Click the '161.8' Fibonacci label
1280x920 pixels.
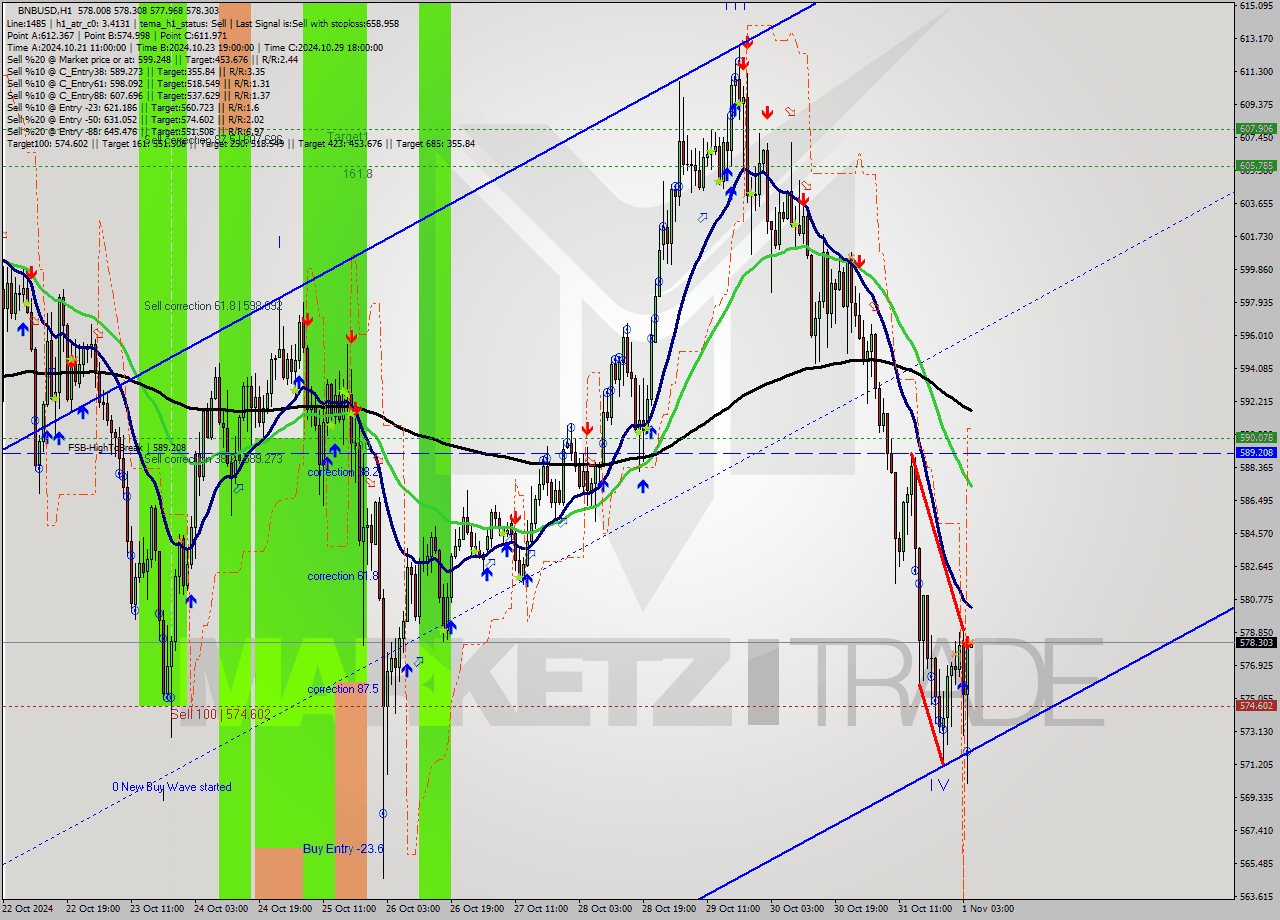click(357, 173)
